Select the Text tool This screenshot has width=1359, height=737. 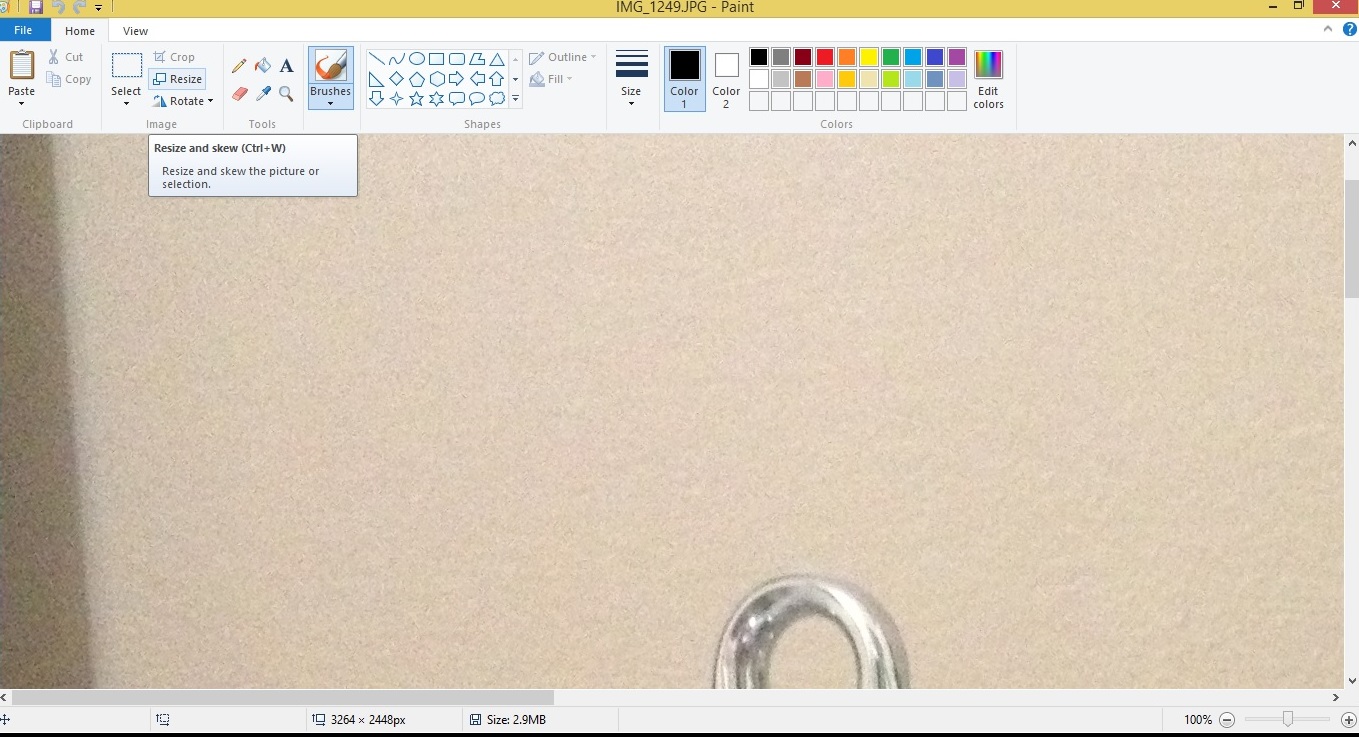coord(286,66)
